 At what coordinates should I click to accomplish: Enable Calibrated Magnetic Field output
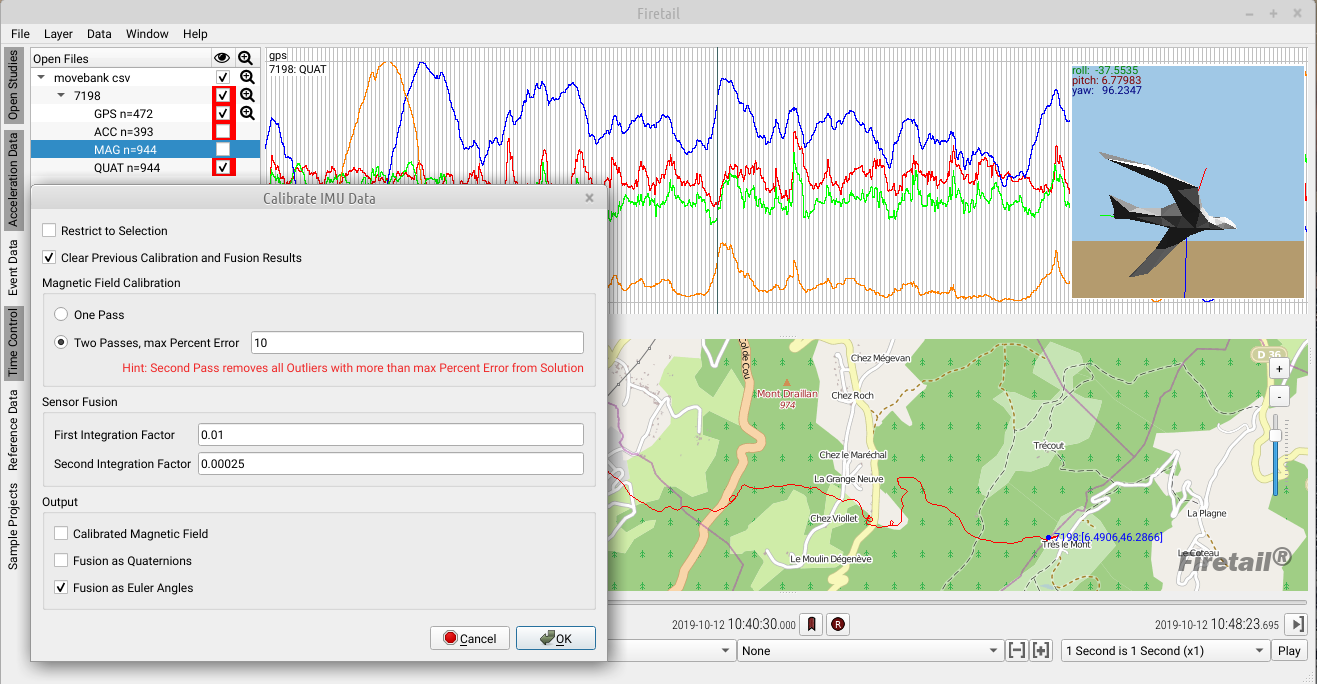tap(61, 534)
